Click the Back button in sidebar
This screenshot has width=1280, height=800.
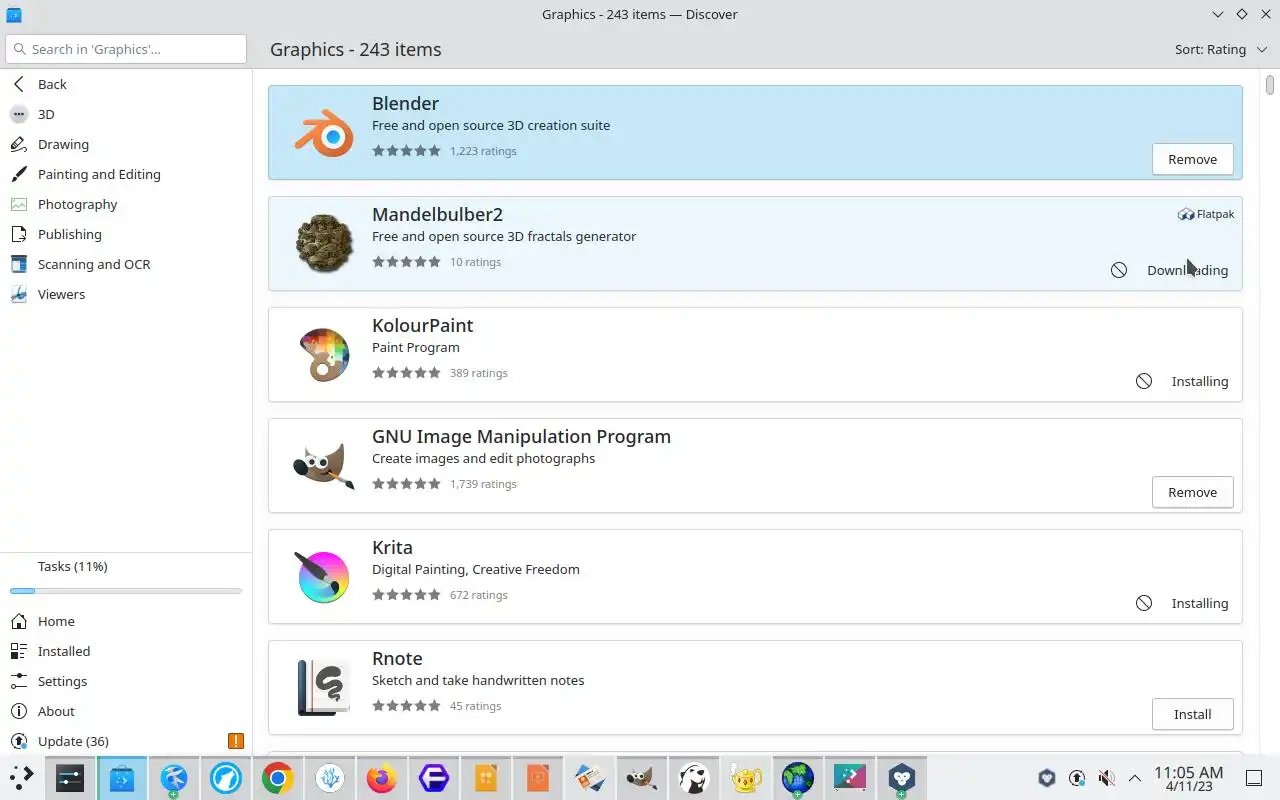[x=126, y=84]
